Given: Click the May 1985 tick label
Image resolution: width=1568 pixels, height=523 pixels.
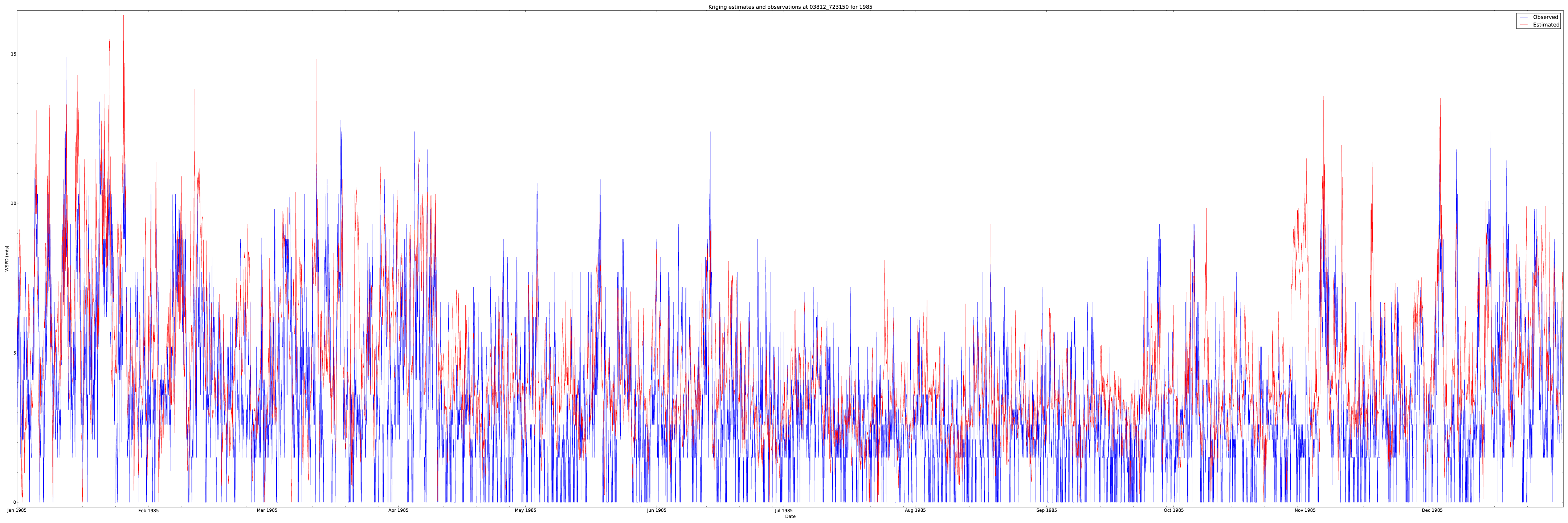Looking at the screenshot, I should point(525,510).
